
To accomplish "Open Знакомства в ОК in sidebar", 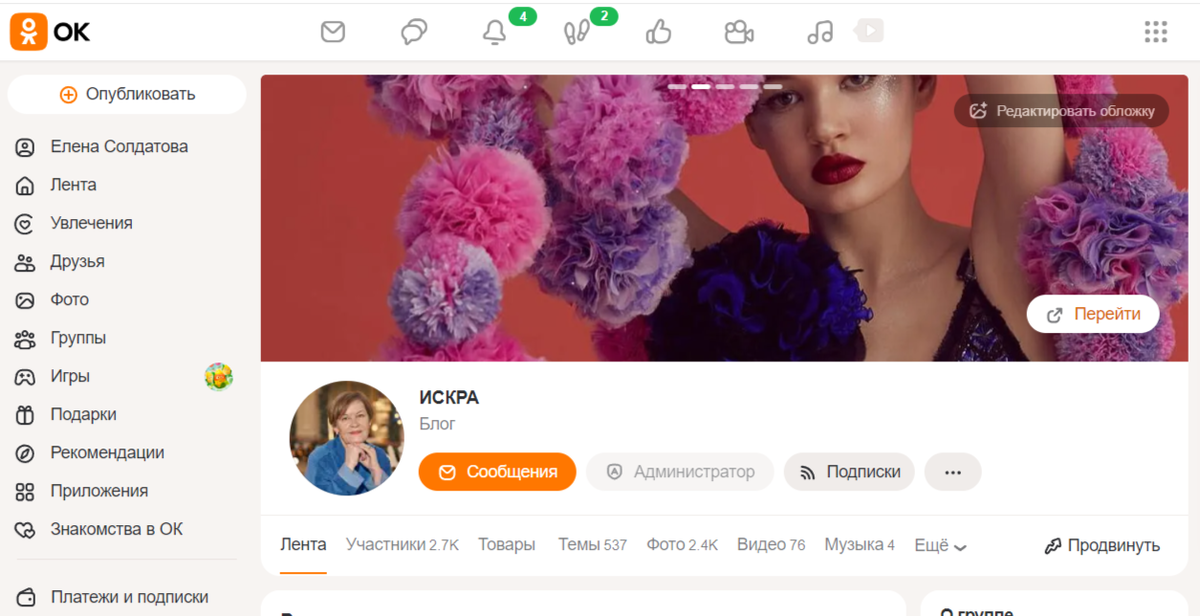I will [x=116, y=529].
